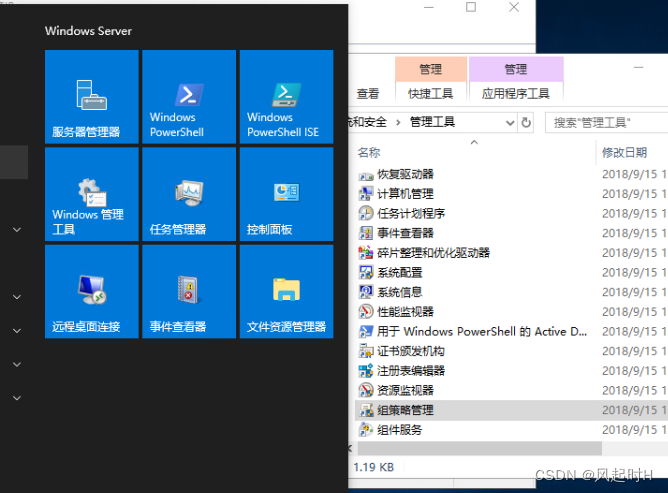Open the 控制面板 tile
668x493 pixels.
point(286,194)
